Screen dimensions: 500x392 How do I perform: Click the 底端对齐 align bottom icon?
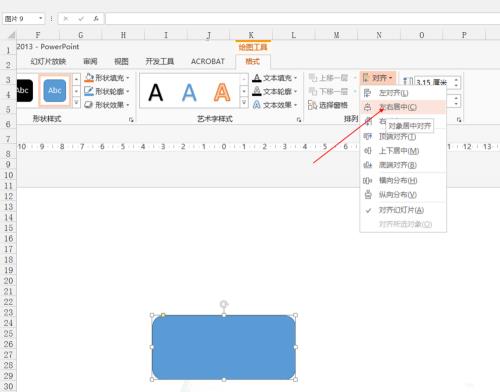click(x=367, y=165)
